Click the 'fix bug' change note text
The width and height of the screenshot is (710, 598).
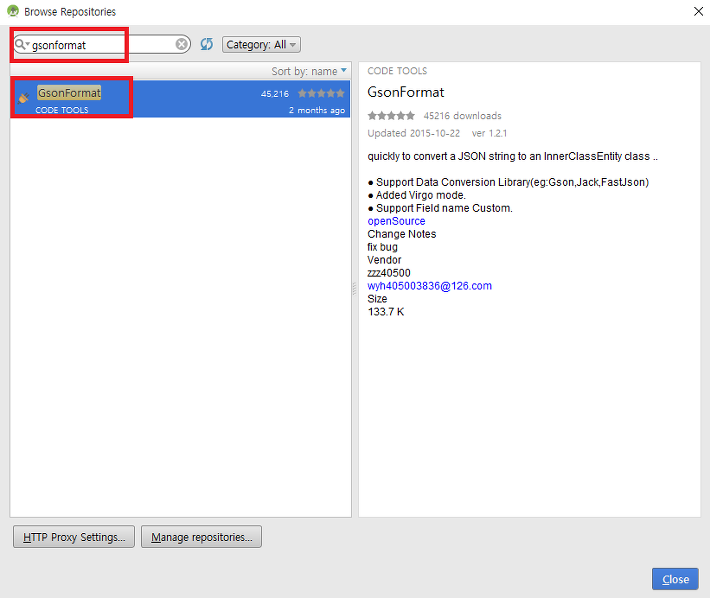(x=383, y=247)
